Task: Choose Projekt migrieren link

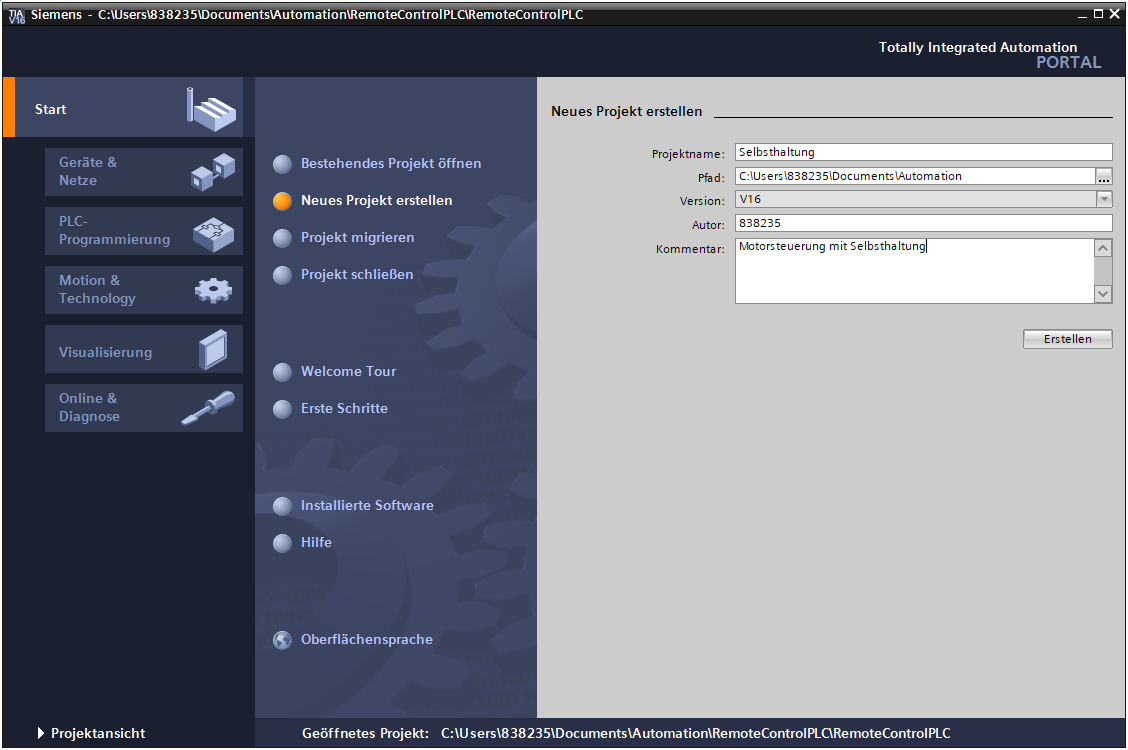Action: tap(358, 237)
